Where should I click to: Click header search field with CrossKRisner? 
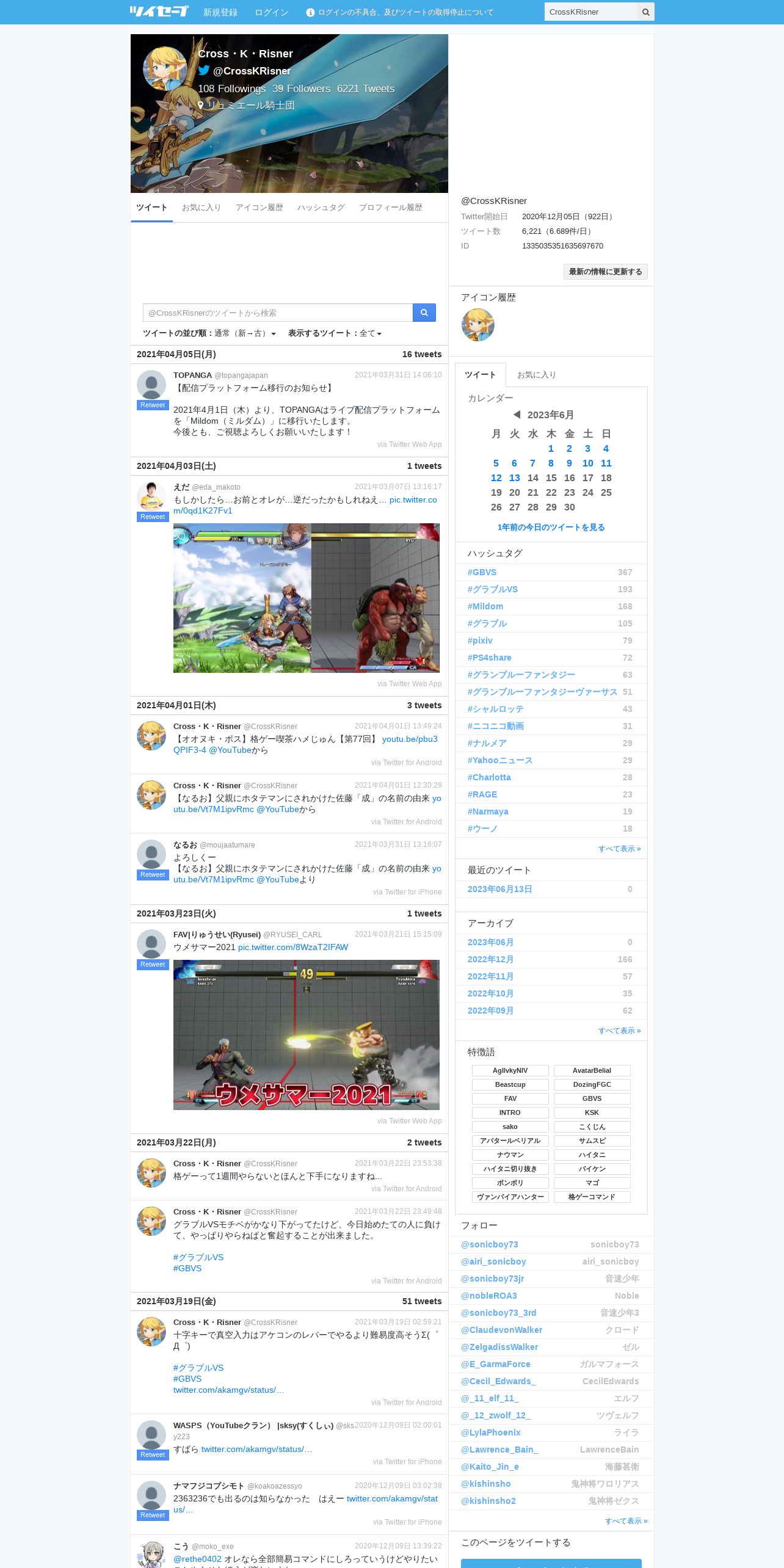tap(591, 12)
